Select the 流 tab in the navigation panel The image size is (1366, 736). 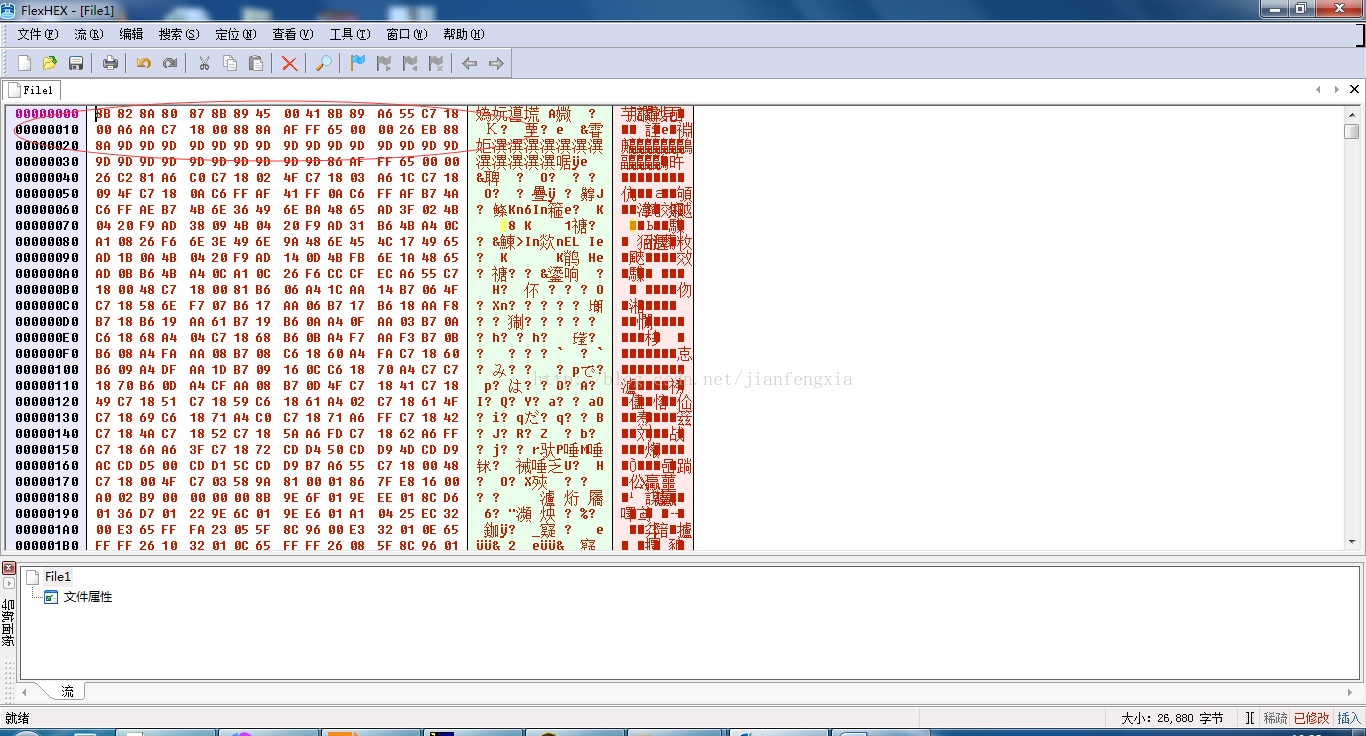tap(67, 691)
